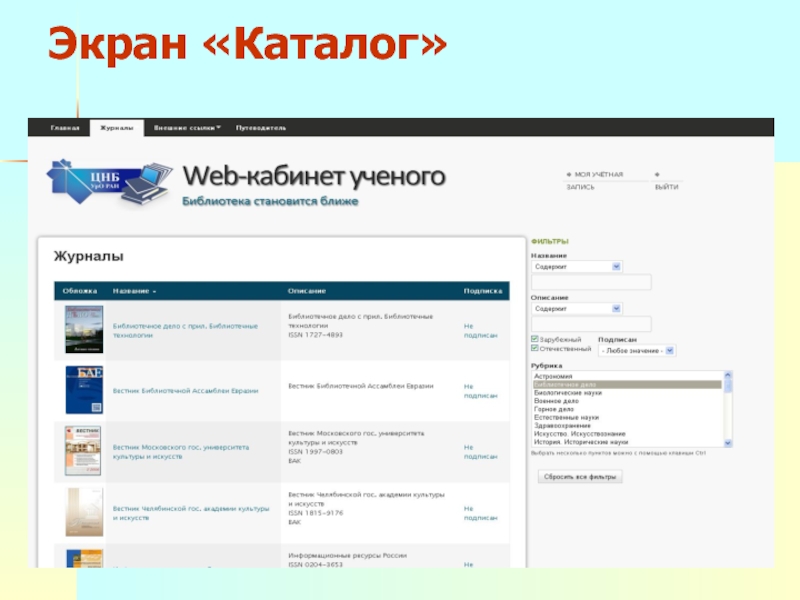The height and width of the screenshot is (600, 800).
Task: Click Не подписан for Ассамблеи Евразии row
Action: [480, 391]
